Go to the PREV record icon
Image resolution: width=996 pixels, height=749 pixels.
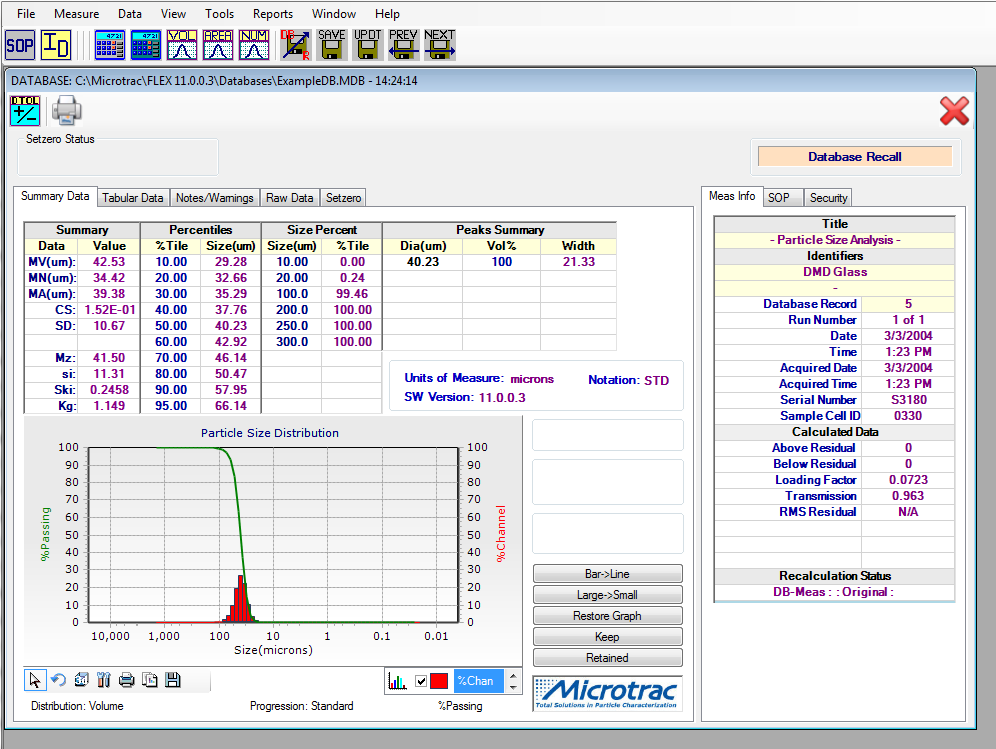pos(403,45)
